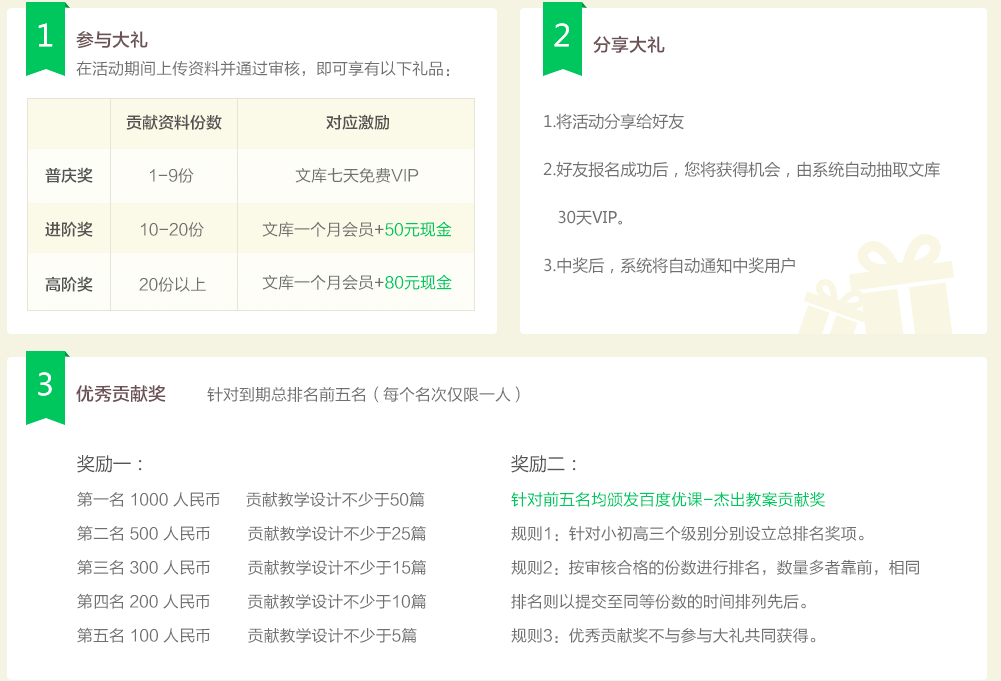Click the green number 3 ribbon badge
The image size is (1001, 681).
[x=45, y=387]
